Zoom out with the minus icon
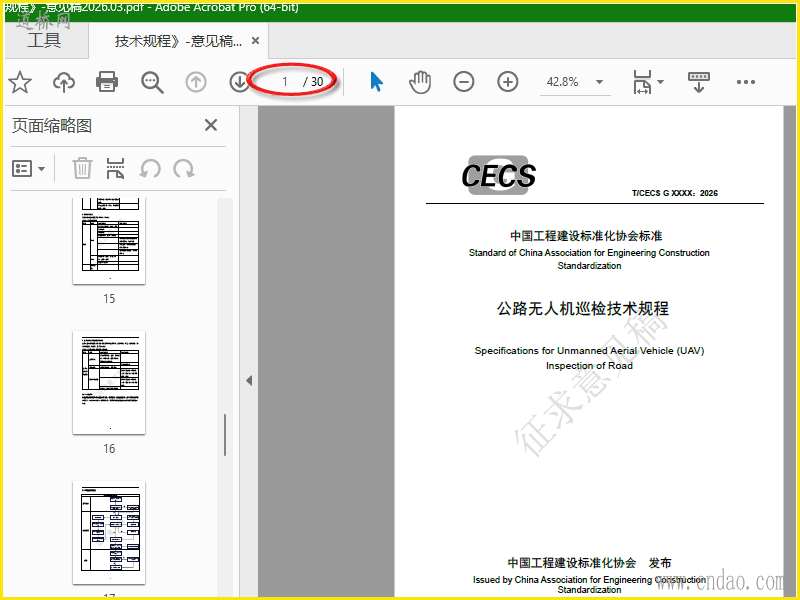This screenshot has height=600, width=800. pyautogui.click(x=464, y=82)
